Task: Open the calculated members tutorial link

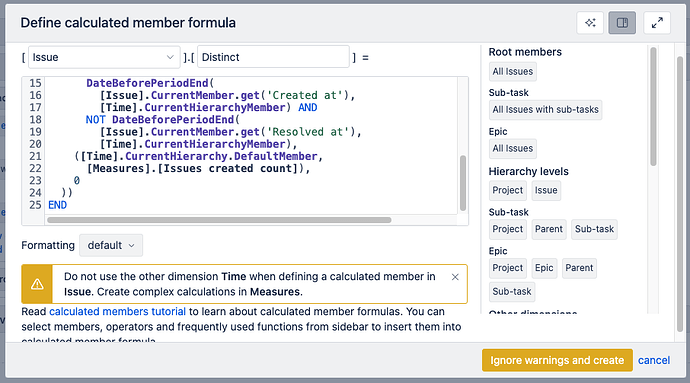Action: point(117,312)
